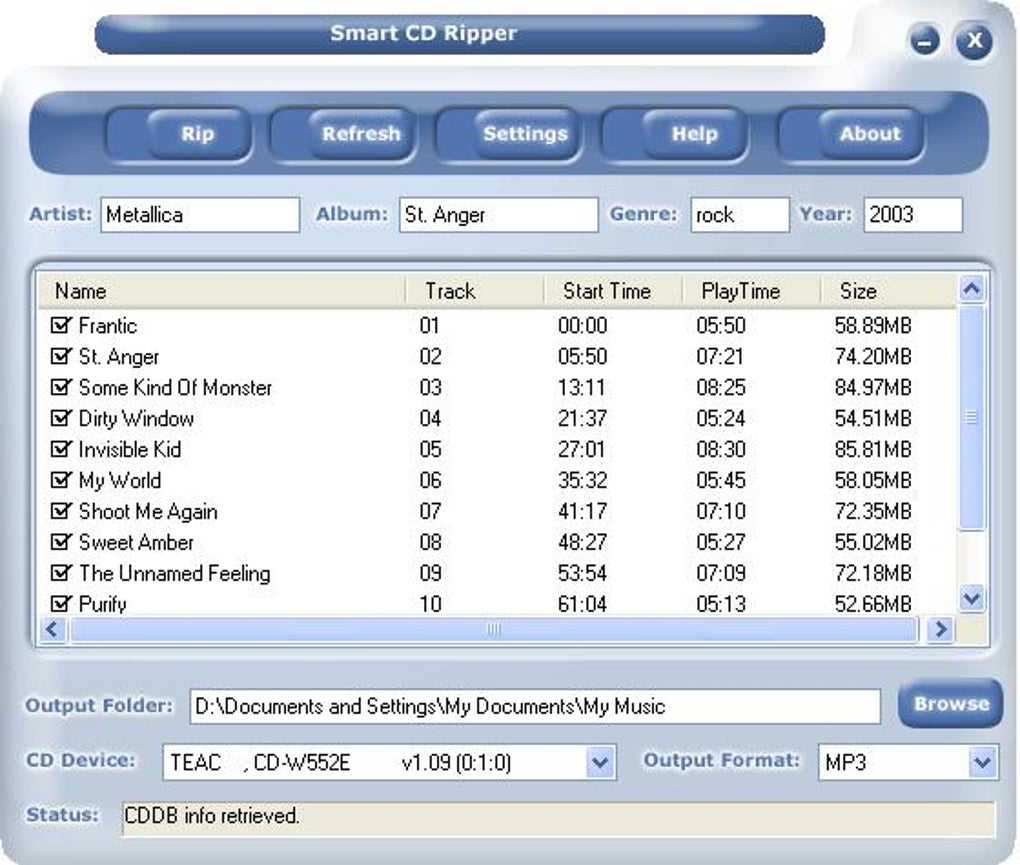
Task: Uncheck The Unnamed Feeling checkbox
Action: point(60,573)
